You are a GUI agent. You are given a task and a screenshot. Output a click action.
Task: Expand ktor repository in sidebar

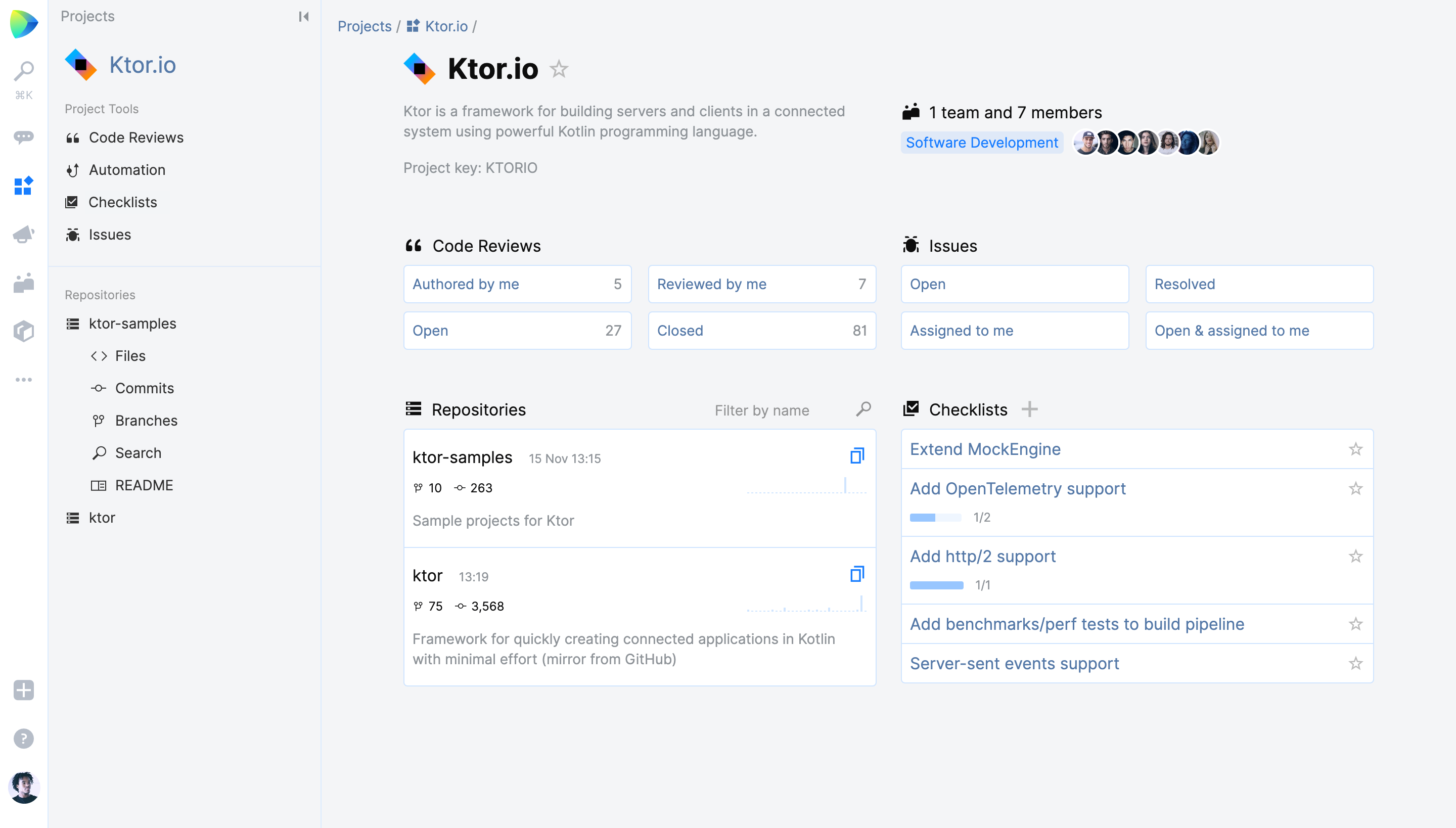tap(100, 517)
